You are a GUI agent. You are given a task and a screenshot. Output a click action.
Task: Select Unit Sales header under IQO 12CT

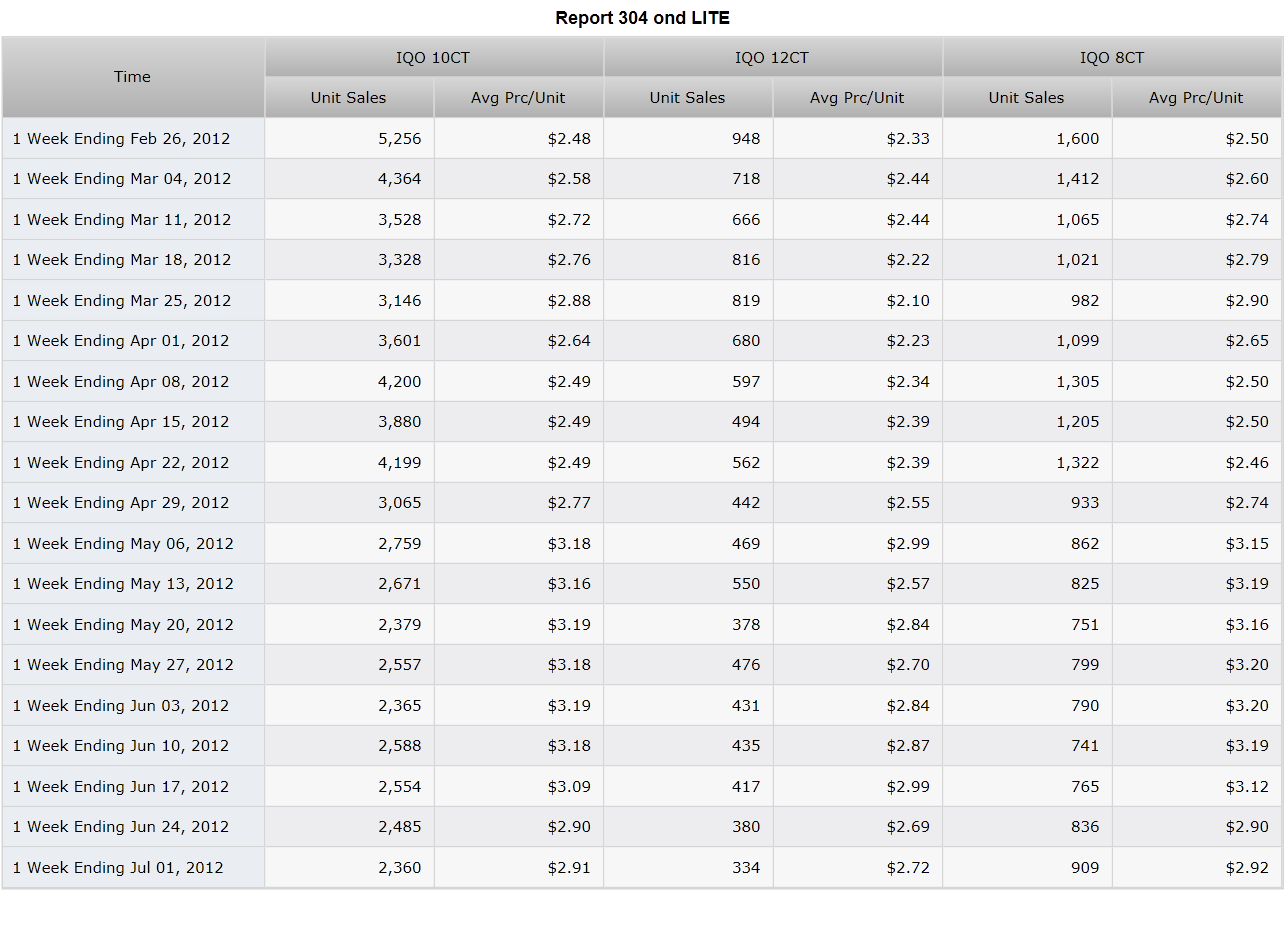[x=688, y=98]
